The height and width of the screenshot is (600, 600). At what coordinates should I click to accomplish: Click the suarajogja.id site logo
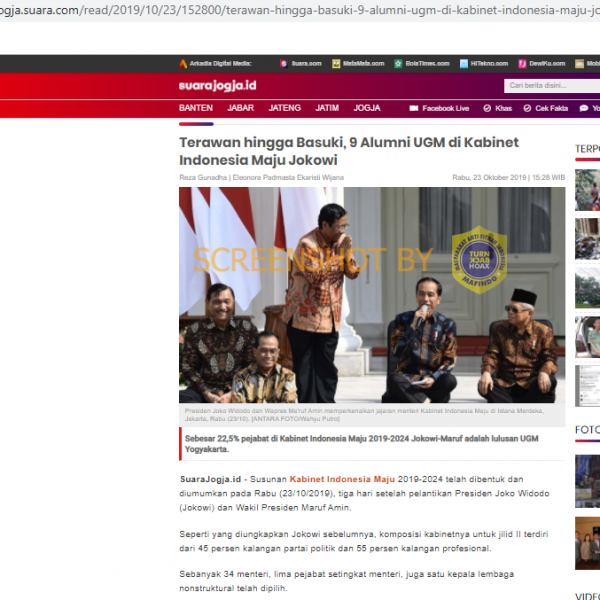217,85
